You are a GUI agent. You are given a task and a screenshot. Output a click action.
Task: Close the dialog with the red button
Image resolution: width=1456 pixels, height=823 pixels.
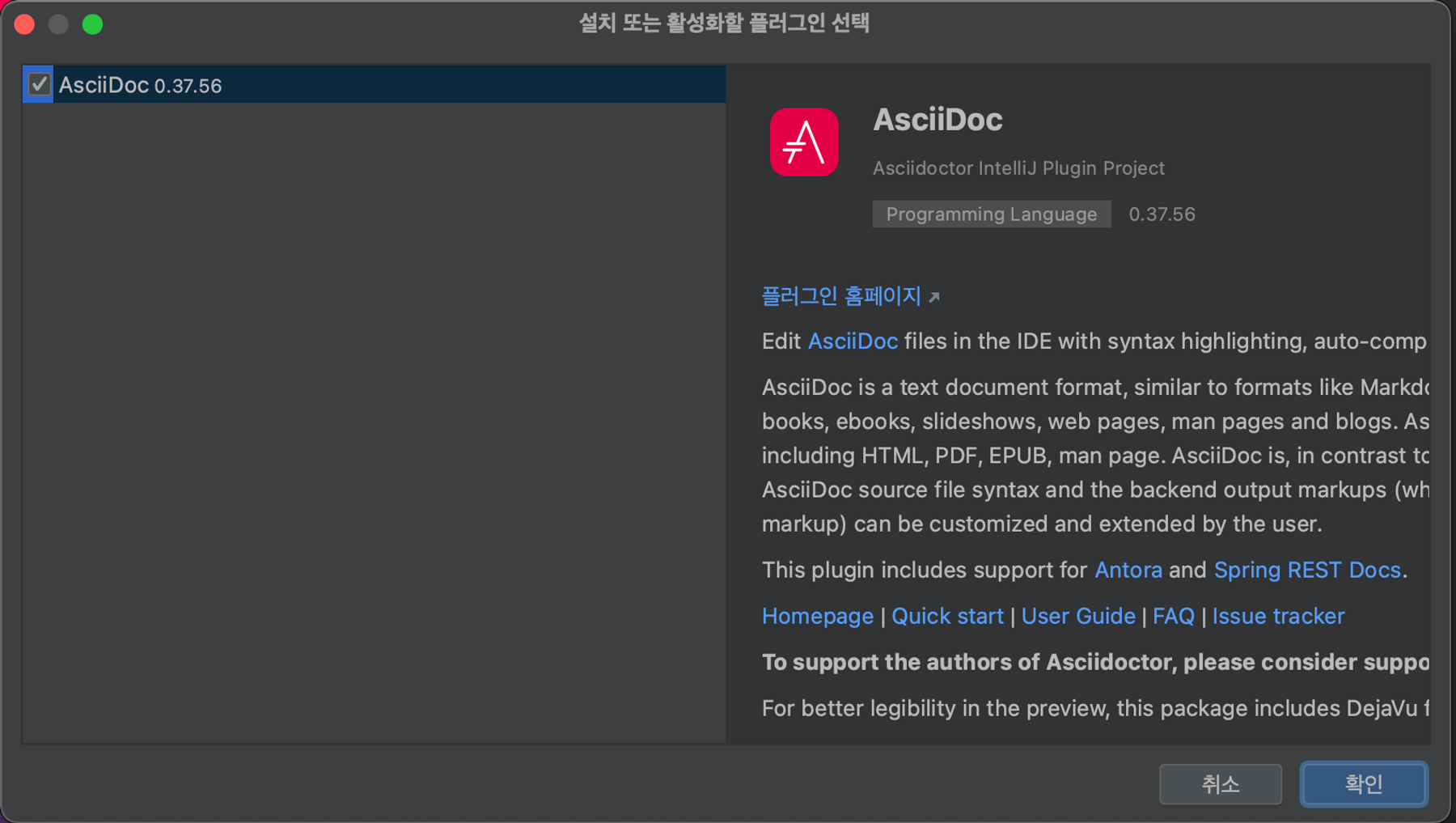[x=24, y=24]
